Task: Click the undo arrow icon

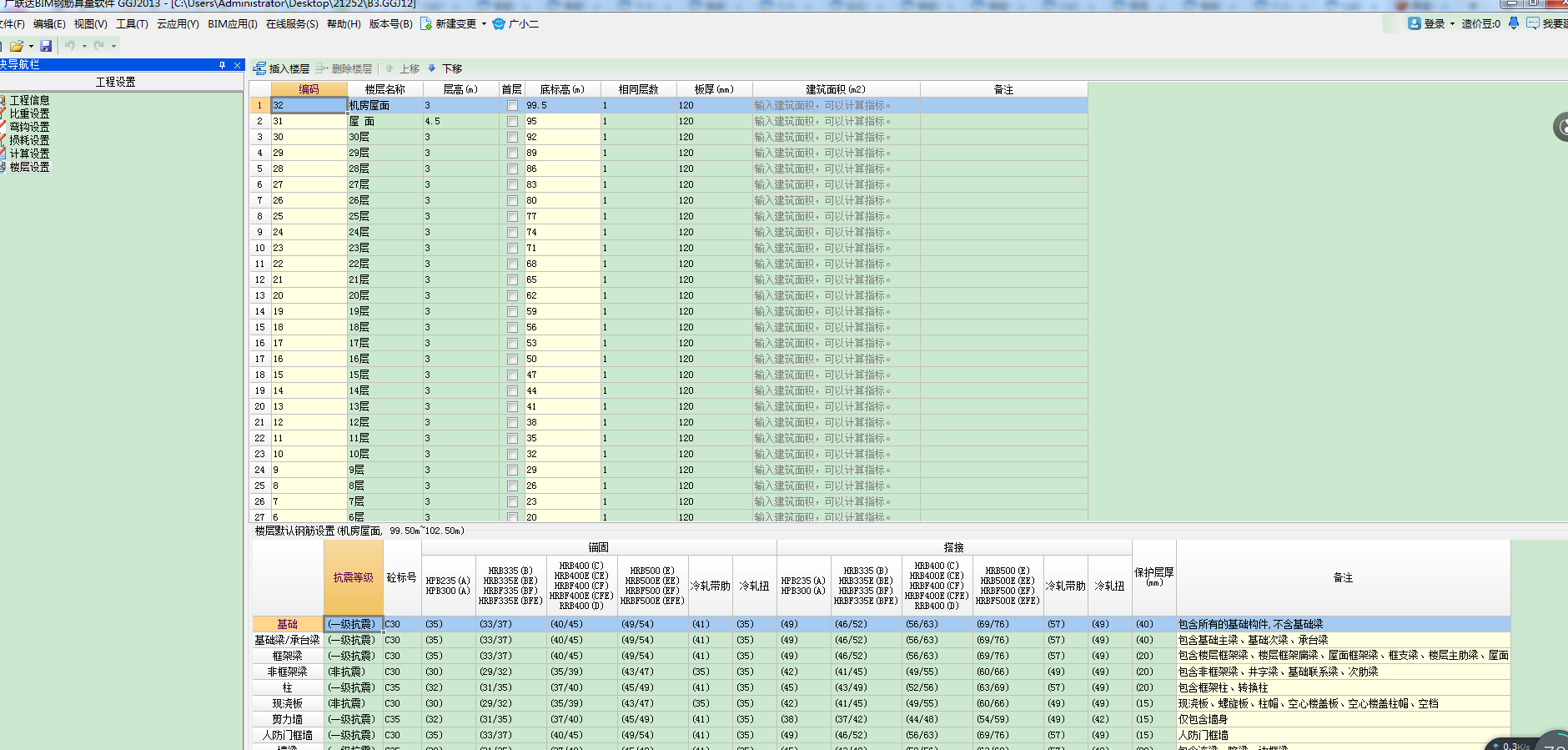Action: (70, 46)
